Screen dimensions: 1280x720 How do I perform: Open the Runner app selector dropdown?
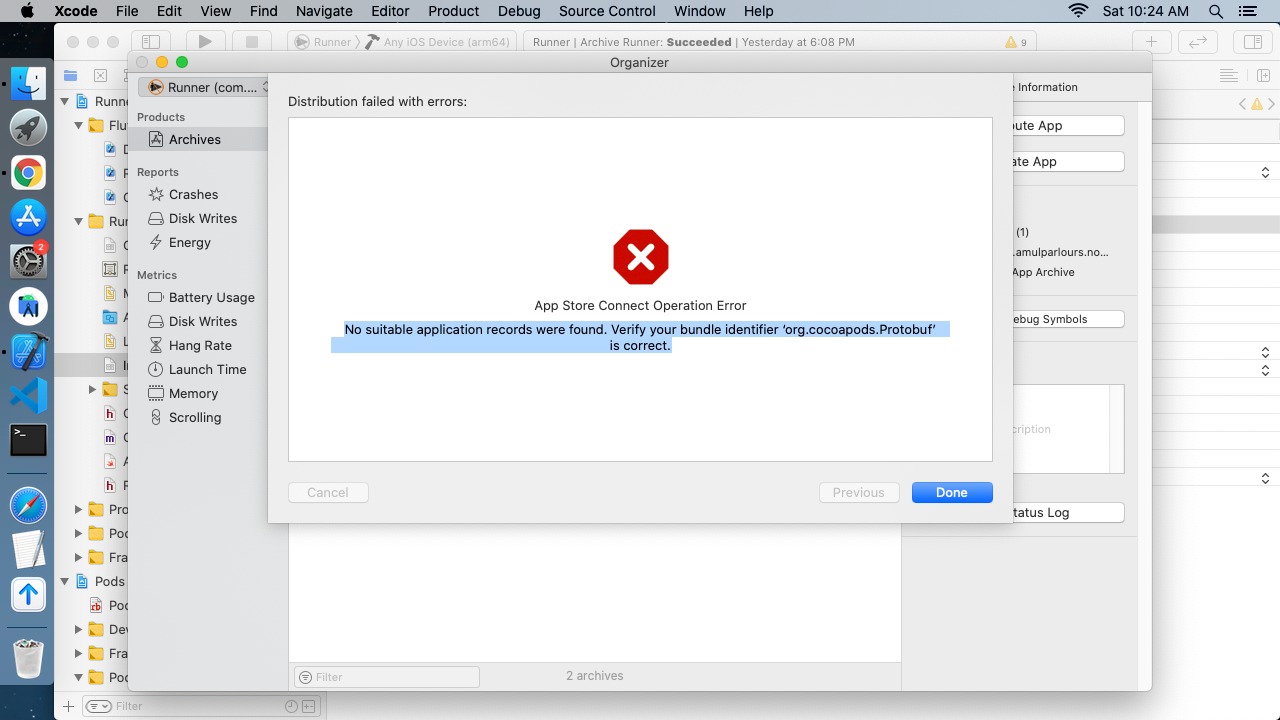coord(204,87)
